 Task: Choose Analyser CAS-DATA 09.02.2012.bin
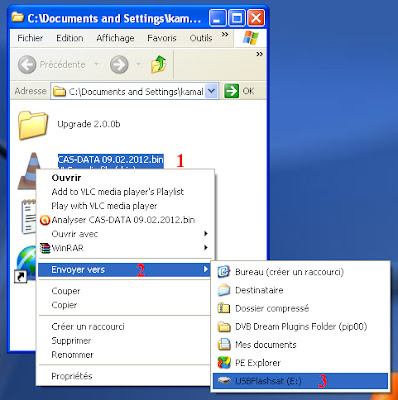[125, 220]
